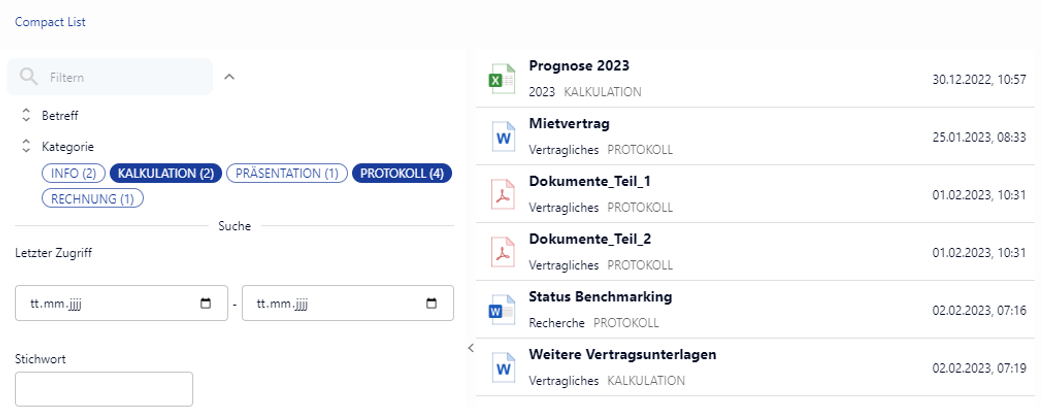Enable the PRÄSENTATION (1) filter chip

click(x=287, y=173)
